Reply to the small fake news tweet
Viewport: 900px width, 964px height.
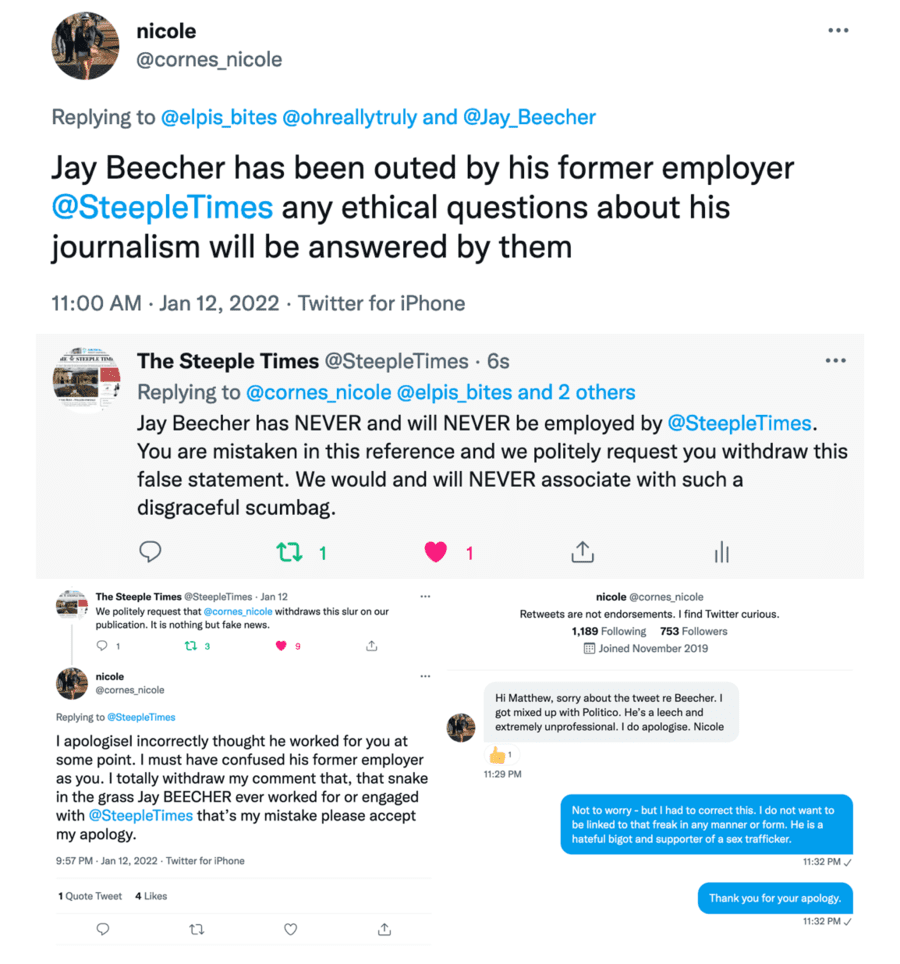(102, 646)
